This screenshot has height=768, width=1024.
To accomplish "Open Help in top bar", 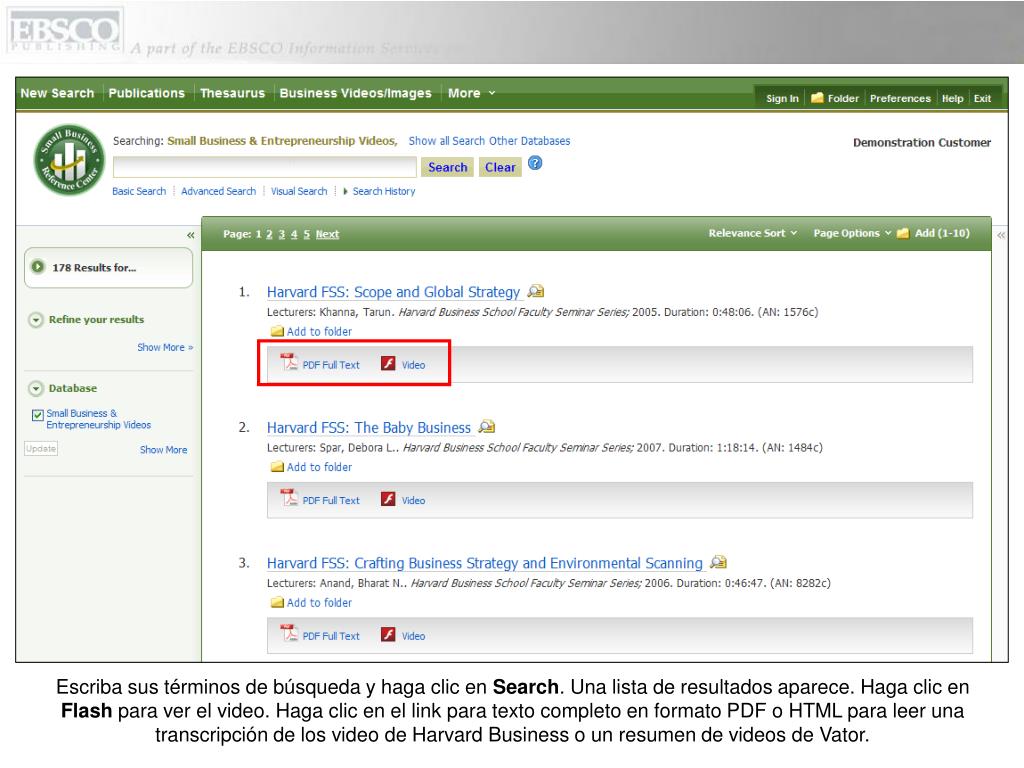I will click(952, 99).
